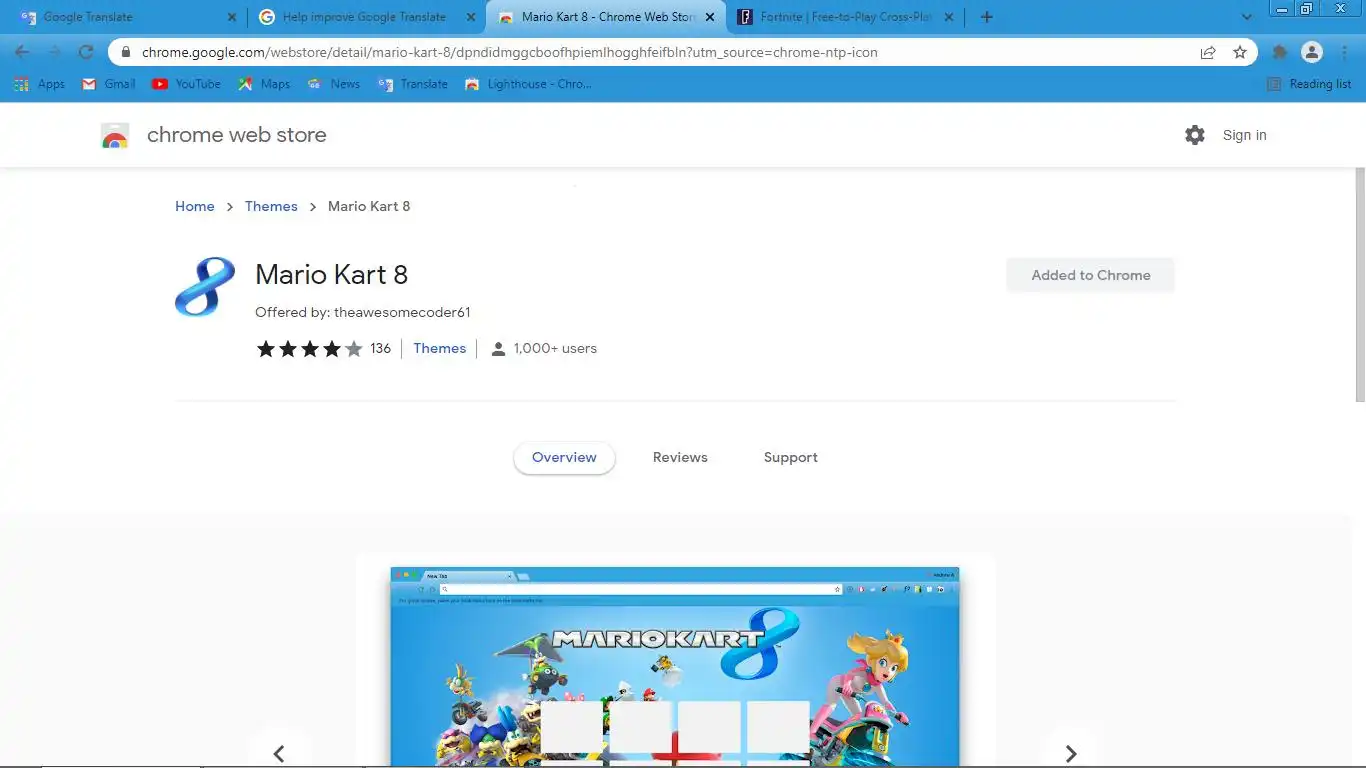The width and height of the screenshot is (1366, 768).
Task: Click the '1,000+ users' text
Action: tap(555, 348)
